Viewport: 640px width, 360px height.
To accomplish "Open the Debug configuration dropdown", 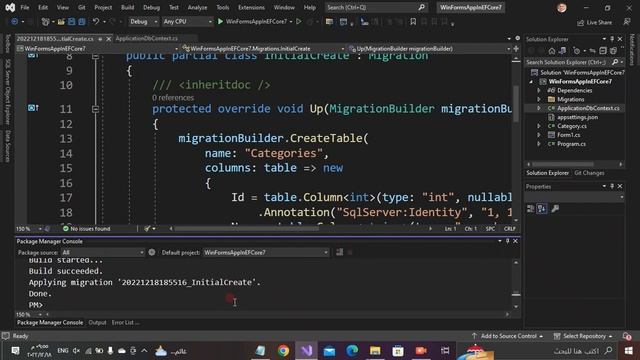I will pyautogui.click(x=144, y=22).
